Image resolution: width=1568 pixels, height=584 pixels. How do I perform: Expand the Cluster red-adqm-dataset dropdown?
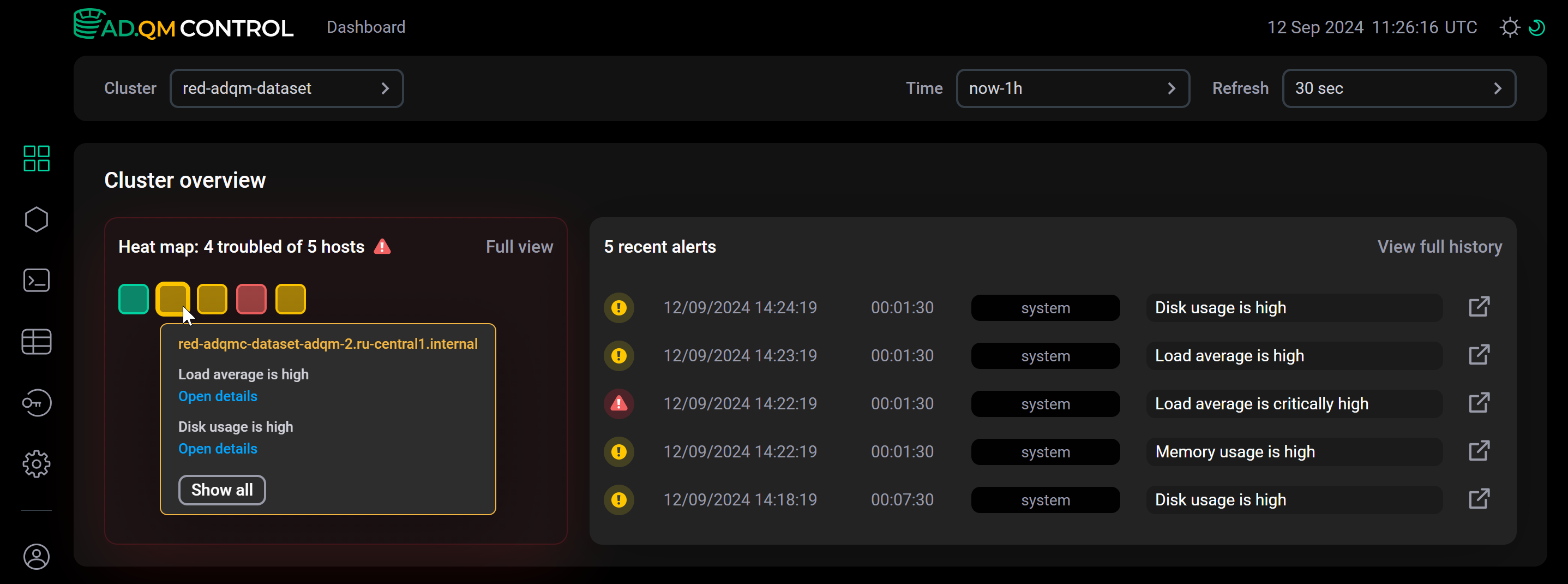point(286,88)
